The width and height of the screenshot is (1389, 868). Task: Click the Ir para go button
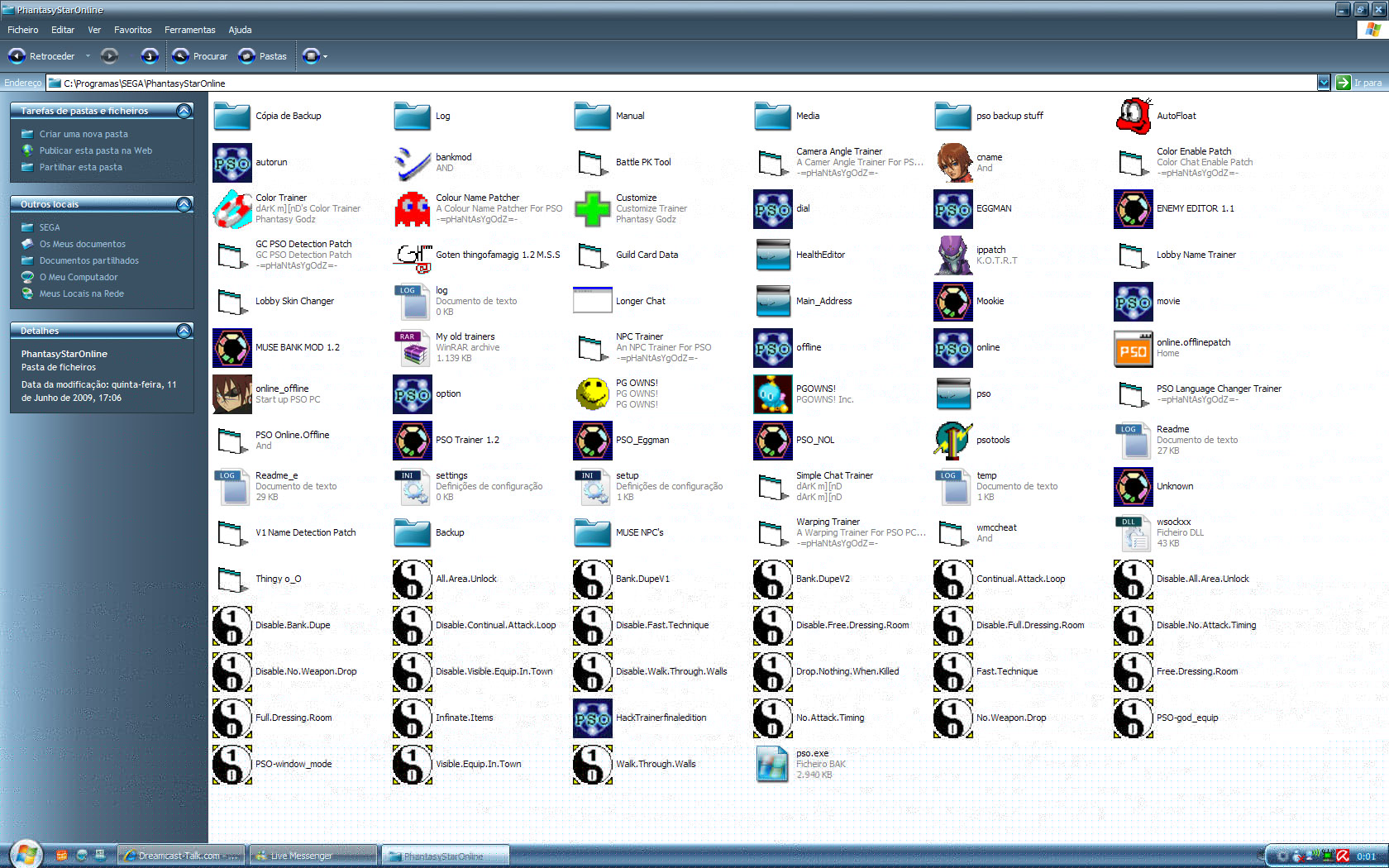point(1359,83)
